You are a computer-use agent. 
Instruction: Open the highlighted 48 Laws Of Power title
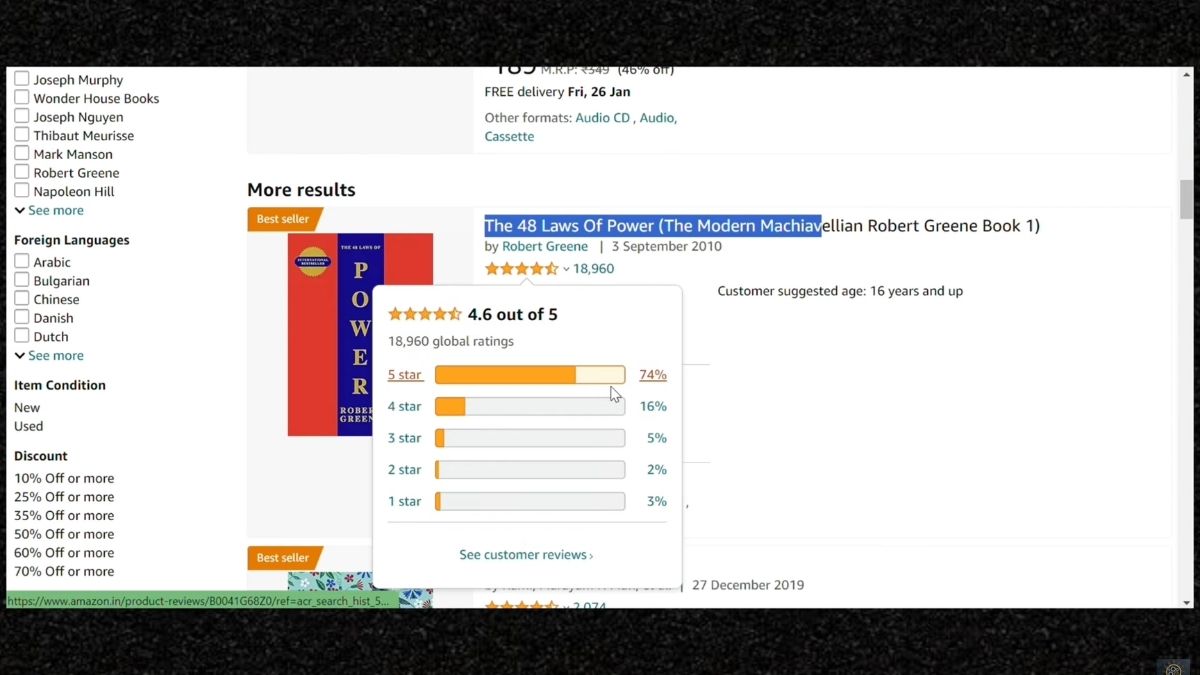pyautogui.click(x=652, y=225)
